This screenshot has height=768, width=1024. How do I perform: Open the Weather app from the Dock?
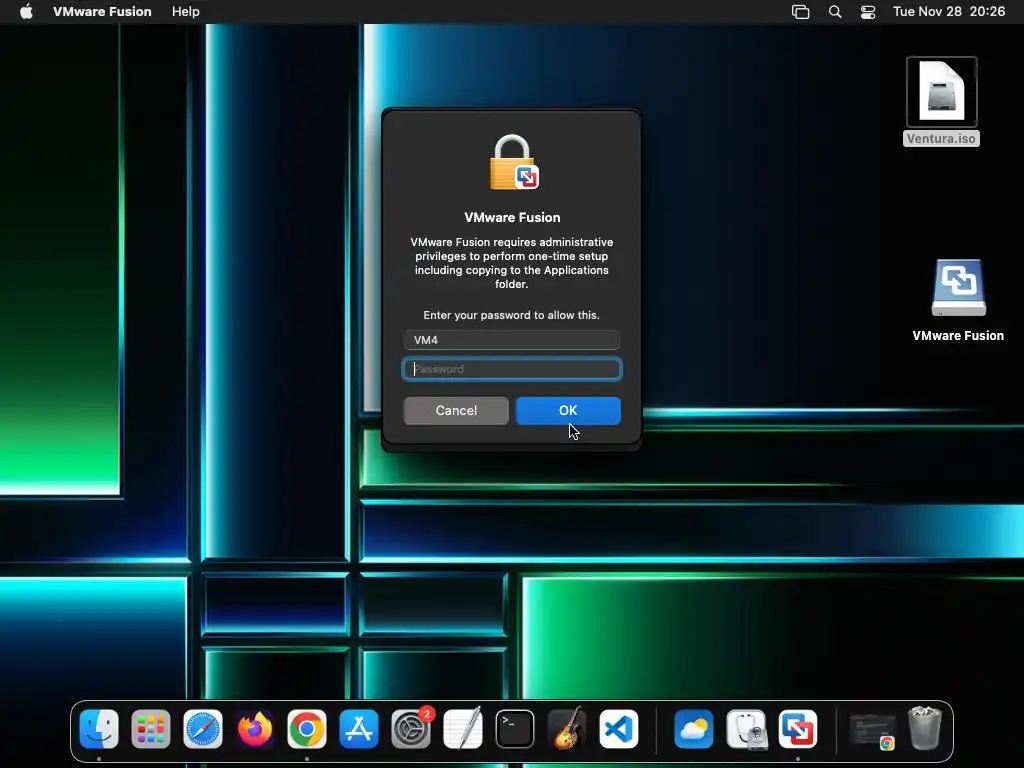click(694, 729)
